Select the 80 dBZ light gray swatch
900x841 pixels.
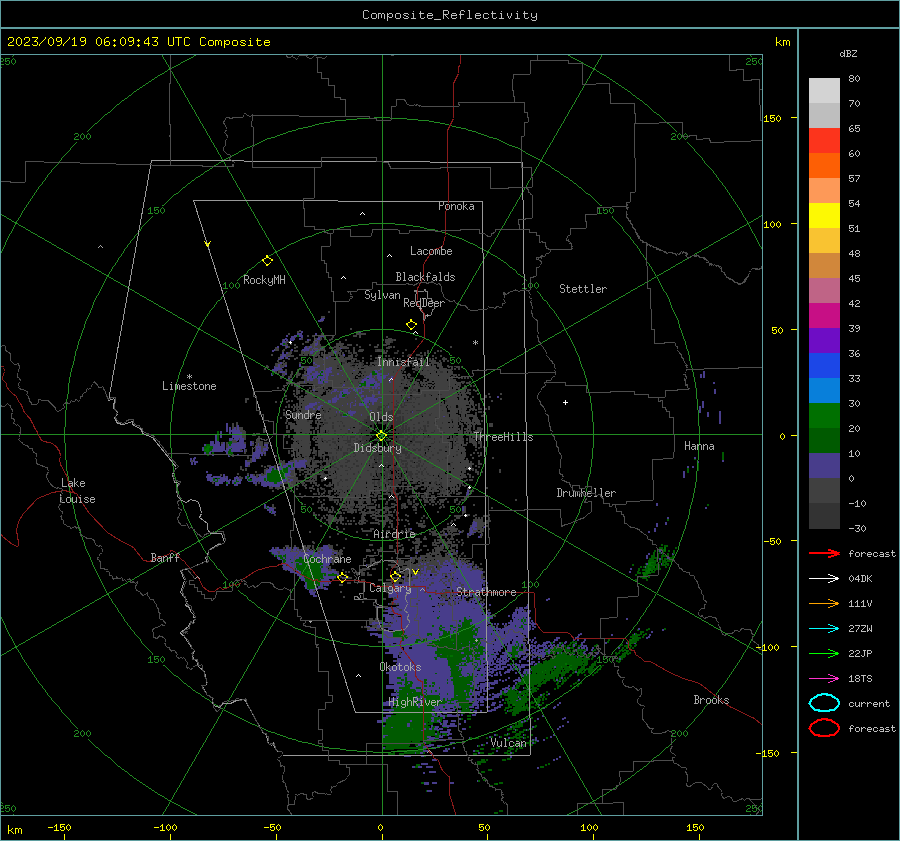pyautogui.click(x=824, y=90)
